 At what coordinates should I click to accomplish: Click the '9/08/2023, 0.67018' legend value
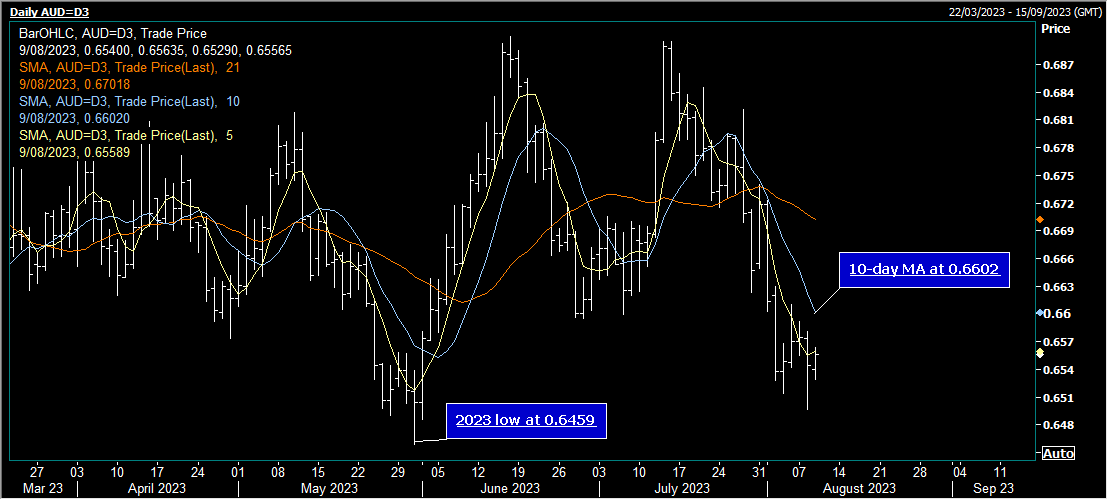point(75,85)
